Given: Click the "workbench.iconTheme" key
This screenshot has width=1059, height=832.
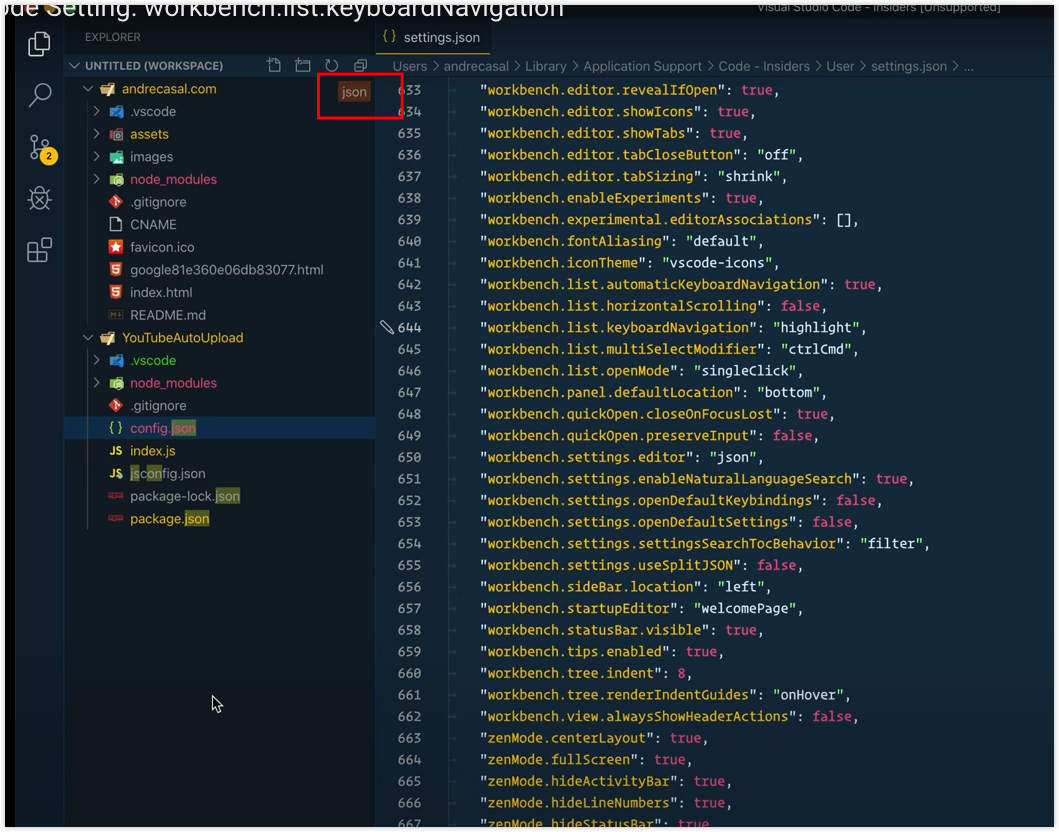Looking at the screenshot, I should (x=563, y=263).
